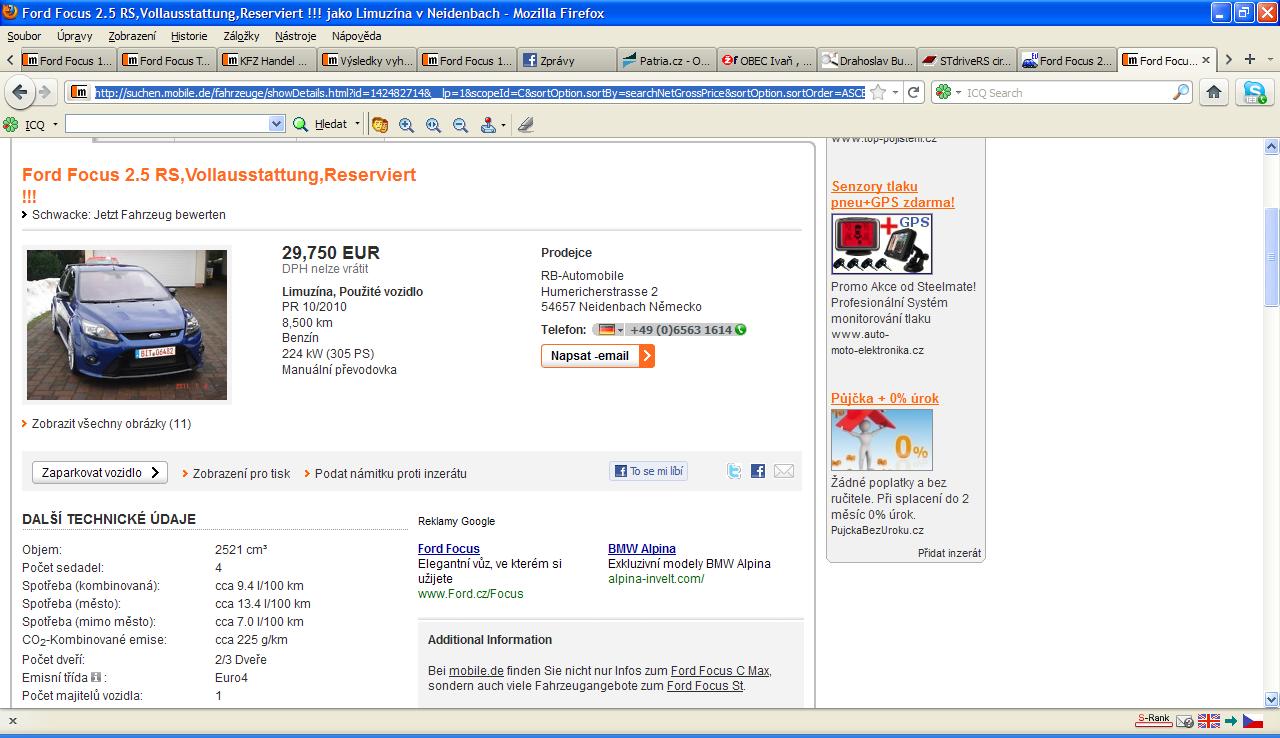Click the zoom in magnifier in ICQ toolbar
Image resolution: width=1280 pixels, height=738 pixels.
pos(406,125)
